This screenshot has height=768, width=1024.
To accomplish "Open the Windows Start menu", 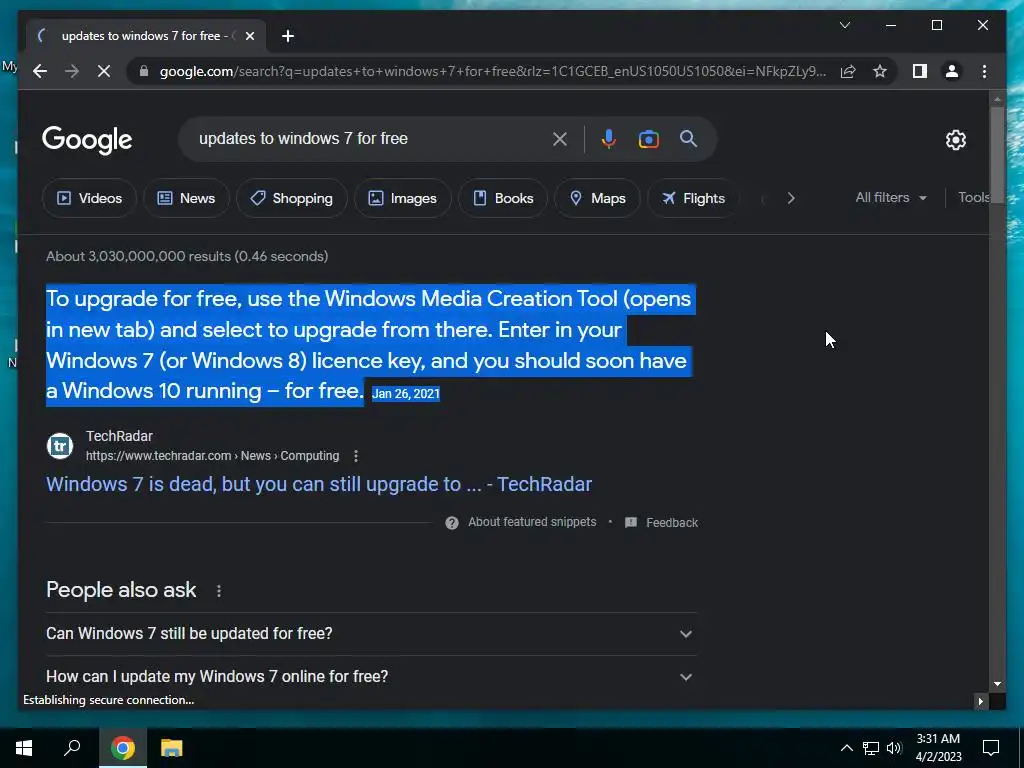I will click(x=24, y=748).
